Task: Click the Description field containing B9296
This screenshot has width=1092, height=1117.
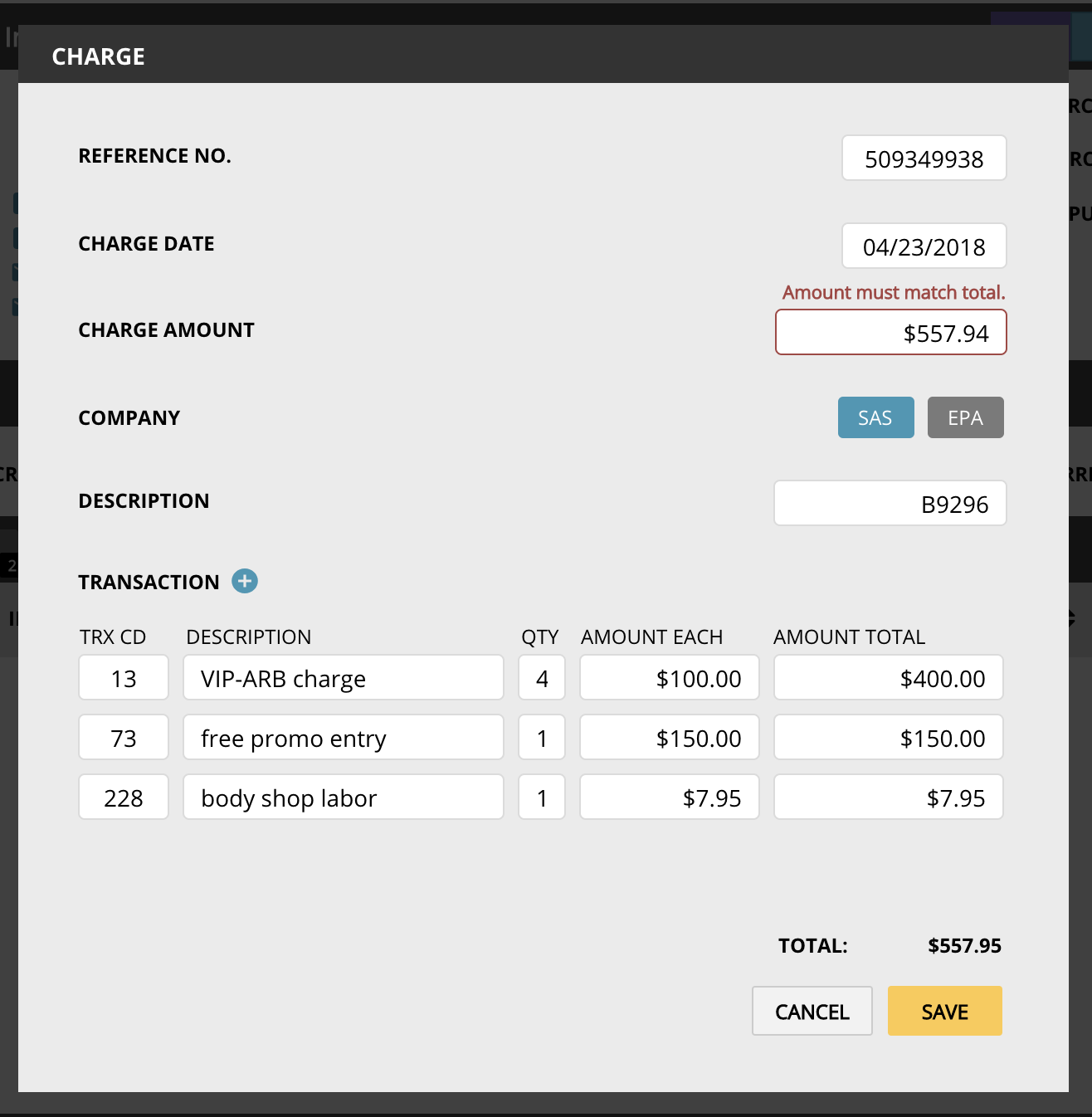Action: [x=890, y=504]
